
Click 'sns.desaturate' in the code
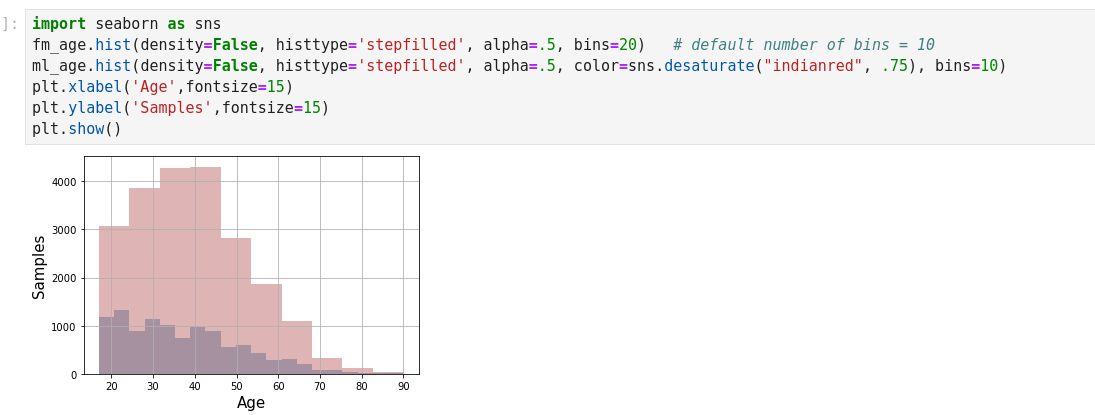coord(690,66)
